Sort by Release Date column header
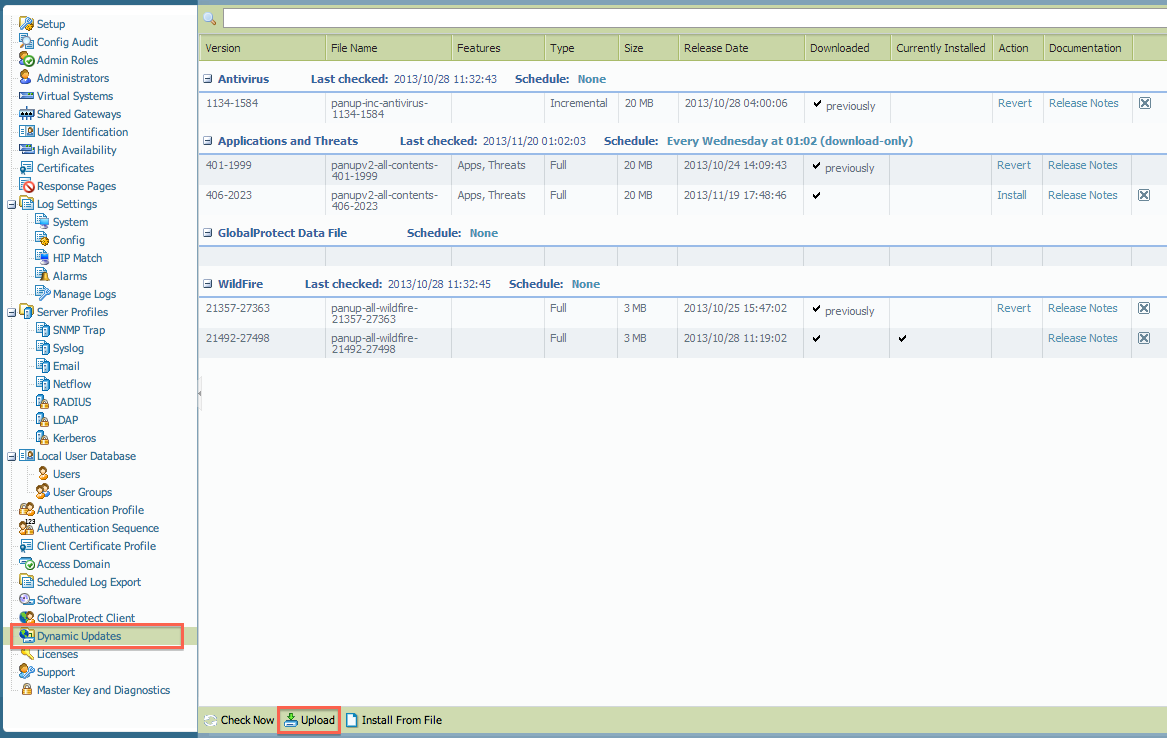Viewport: 1167px width, 738px height. point(741,48)
